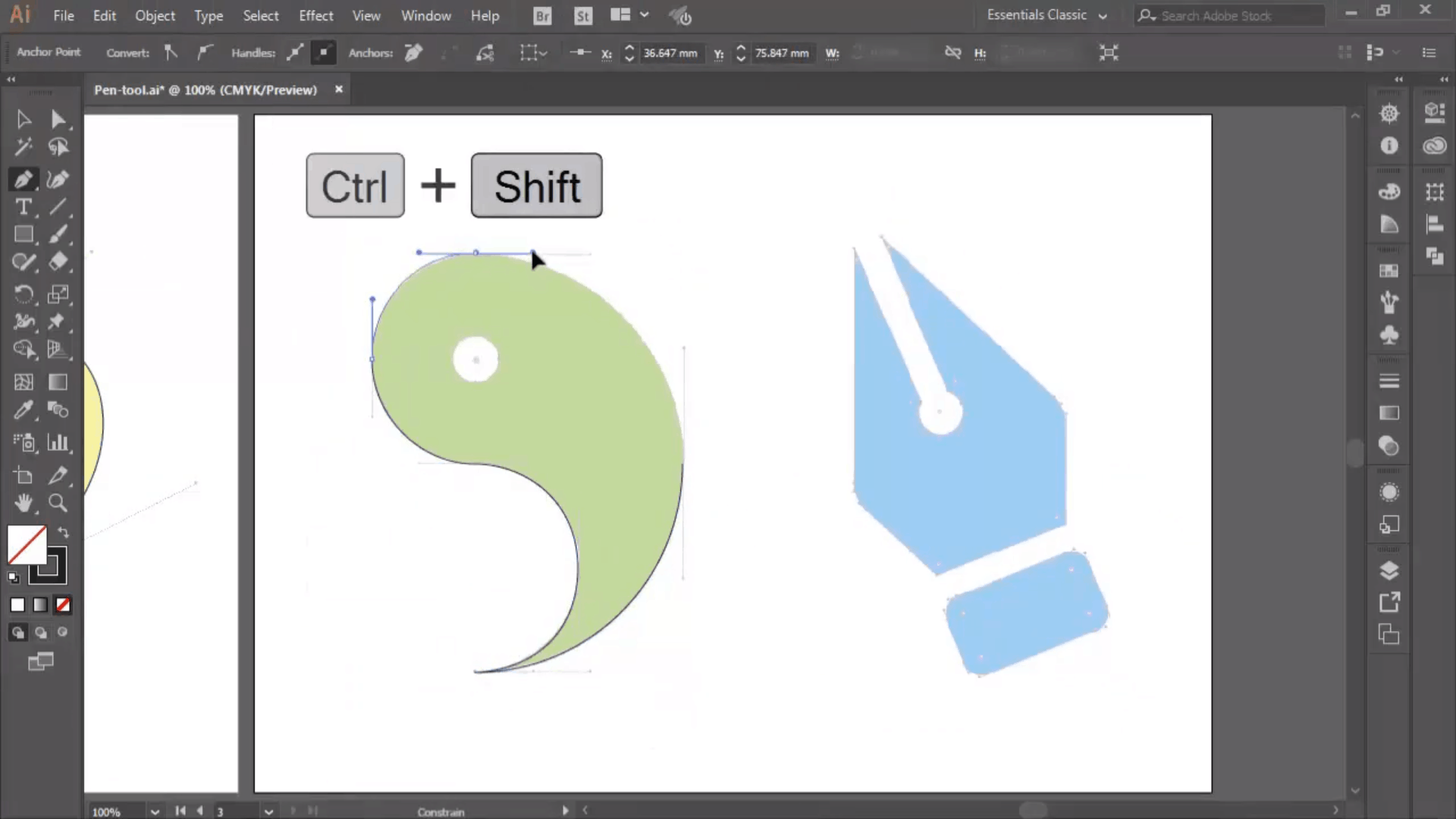Open the Object menu

pyautogui.click(x=155, y=15)
